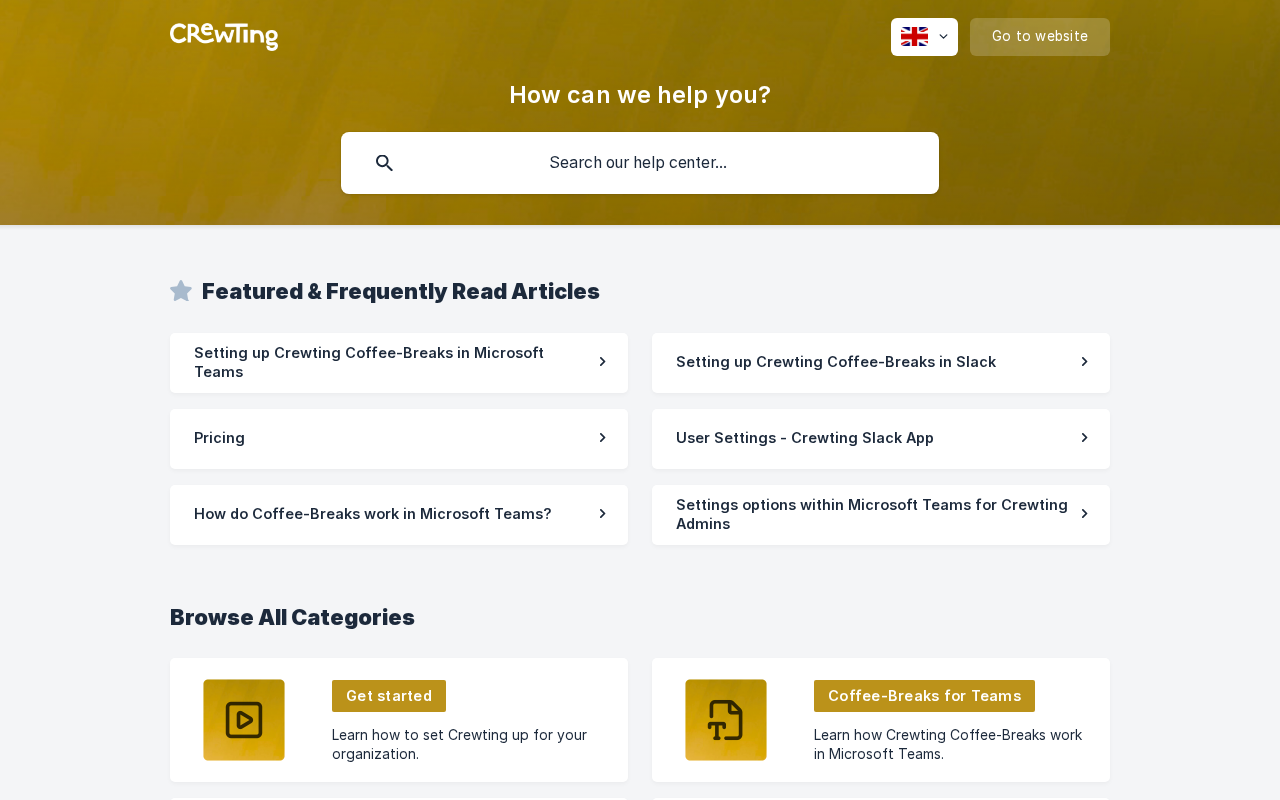The height and width of the screenshot is (800, 1280).
Task: Open User Settings - Crewting Slack App
Action: pyautogui.click(x=881, y=439)
